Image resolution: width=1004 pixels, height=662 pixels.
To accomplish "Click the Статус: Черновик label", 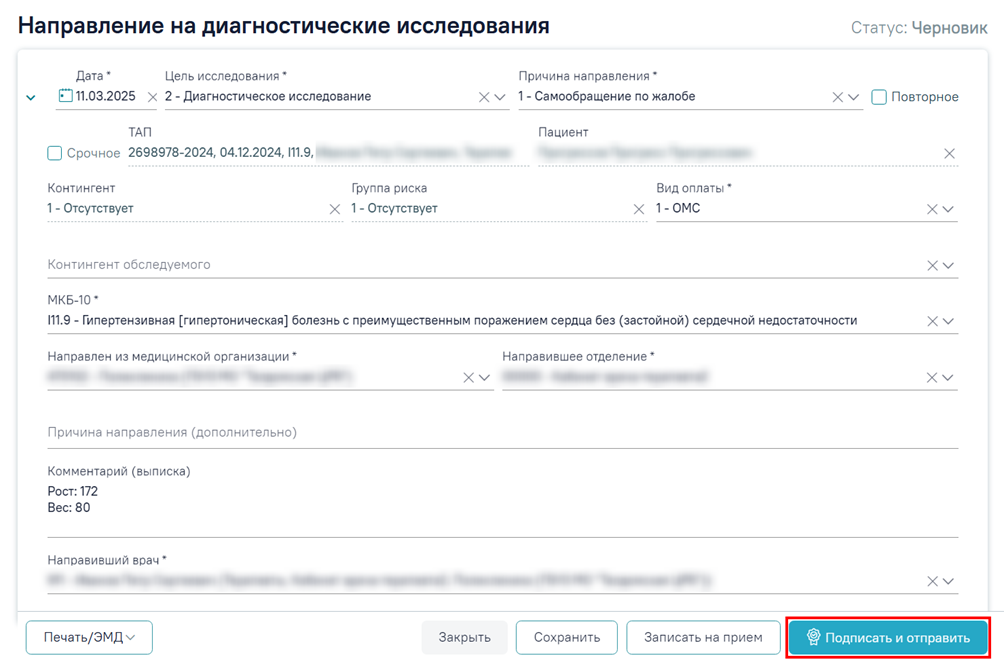I will (x=919, y=28).
